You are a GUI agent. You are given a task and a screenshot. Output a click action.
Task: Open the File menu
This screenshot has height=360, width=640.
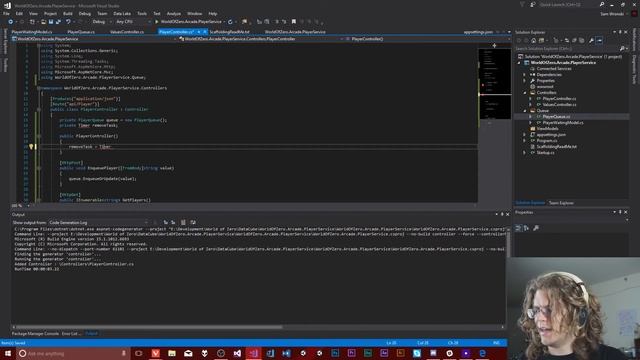(x=6, y=13)
